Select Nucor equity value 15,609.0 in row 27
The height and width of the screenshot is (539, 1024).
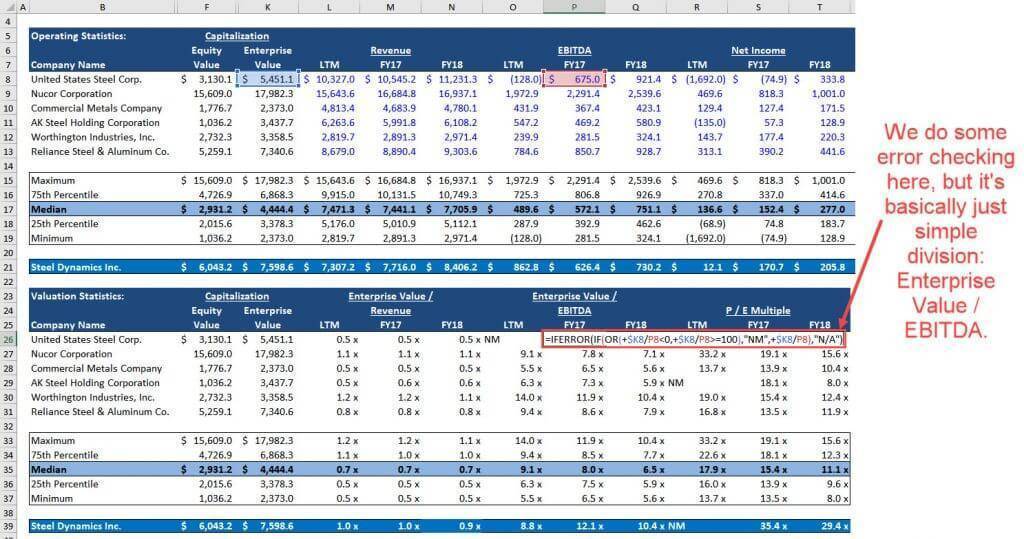tap(206, 354)
